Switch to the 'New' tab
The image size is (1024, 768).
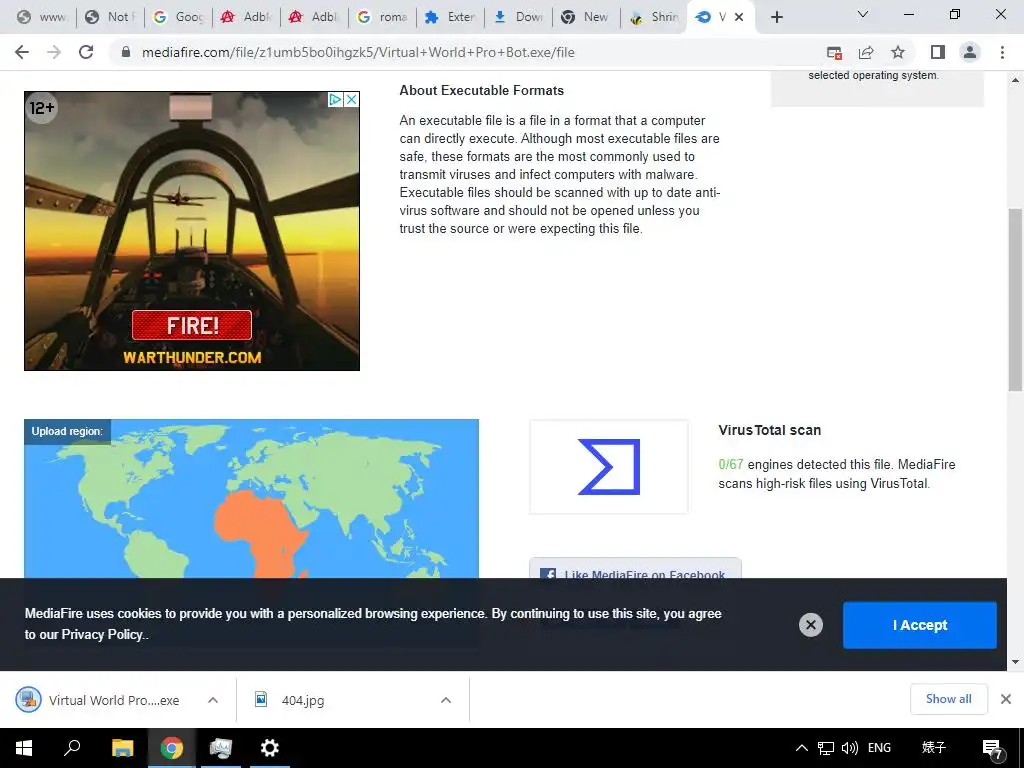586,17
